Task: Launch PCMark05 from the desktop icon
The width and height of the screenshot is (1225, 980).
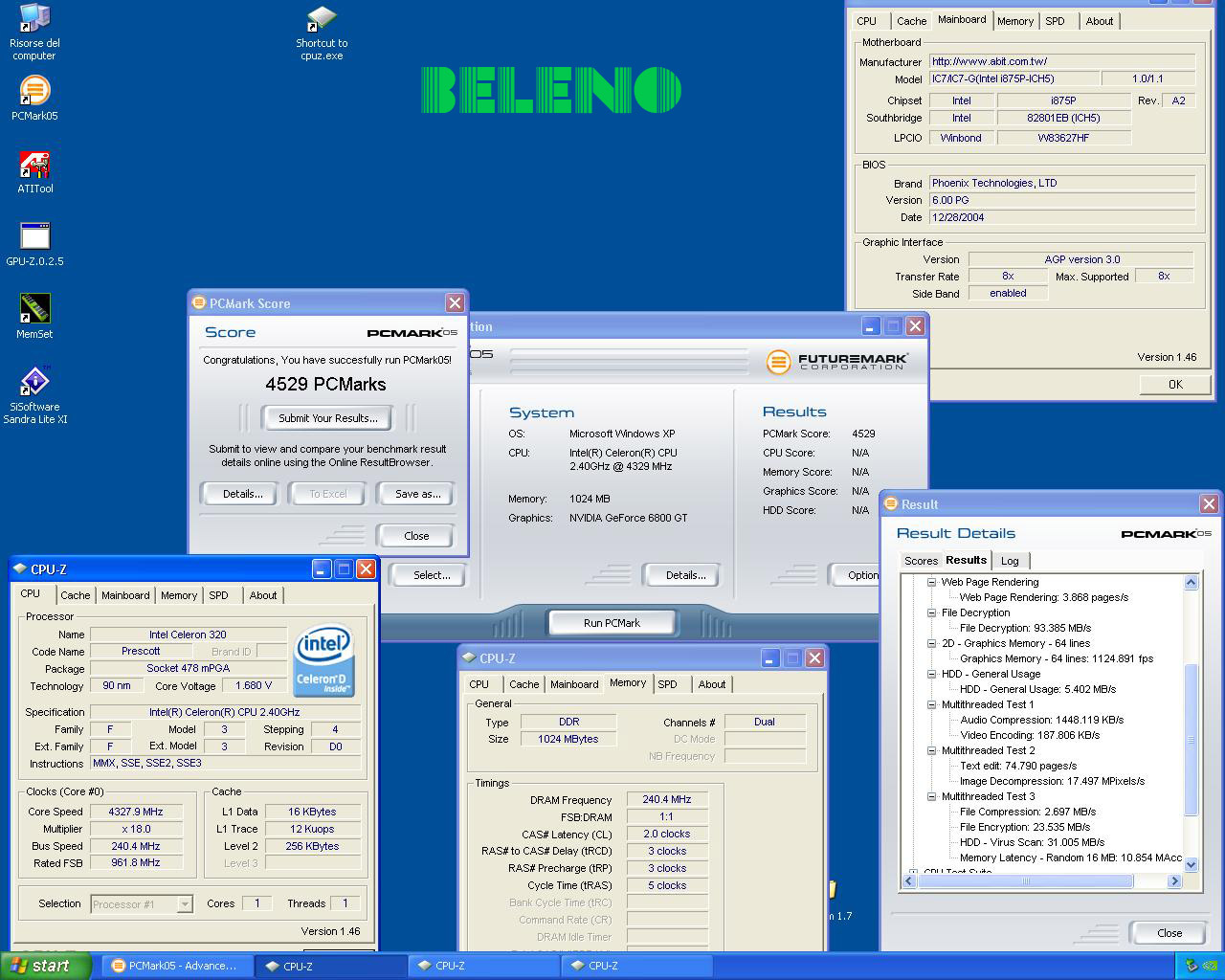Action: [34, 99]
